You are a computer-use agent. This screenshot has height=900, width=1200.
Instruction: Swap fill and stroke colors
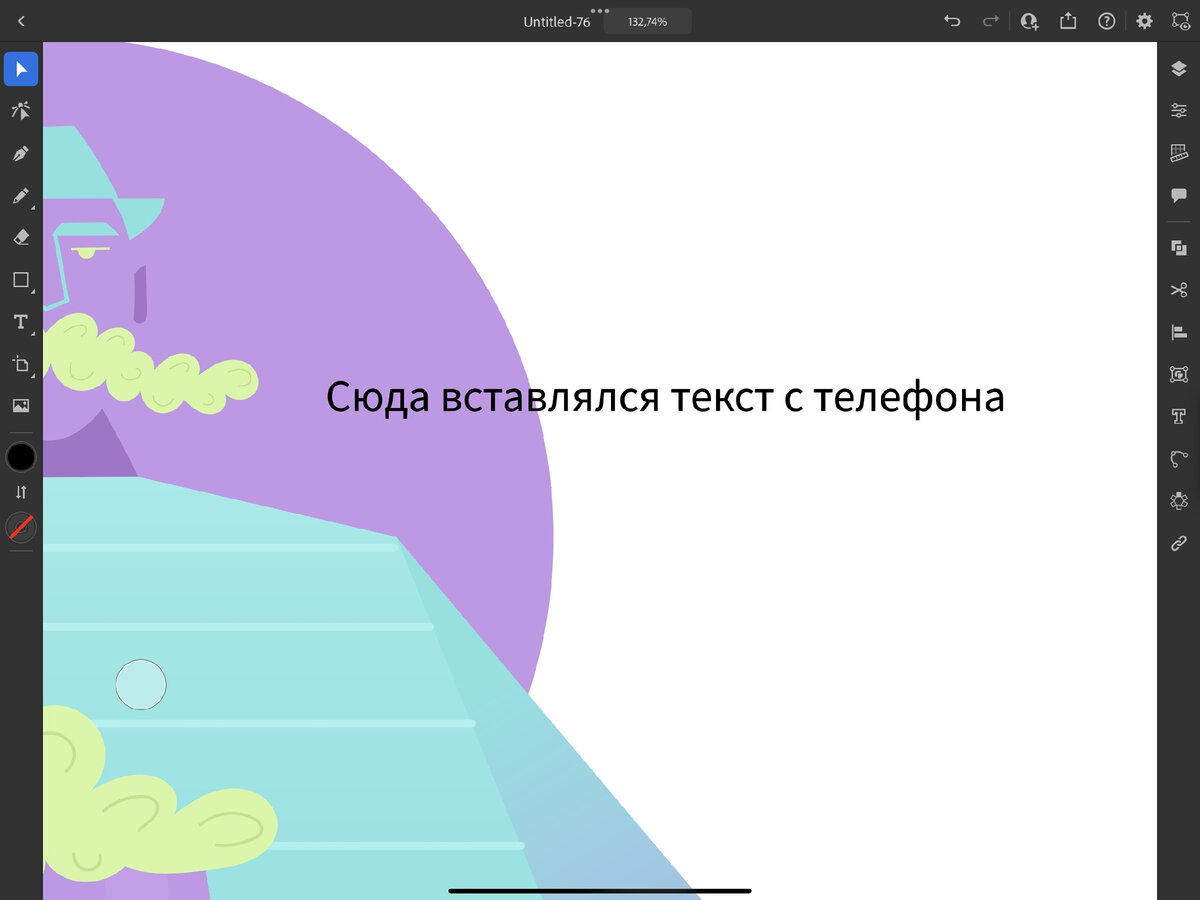tap(21, 492)
